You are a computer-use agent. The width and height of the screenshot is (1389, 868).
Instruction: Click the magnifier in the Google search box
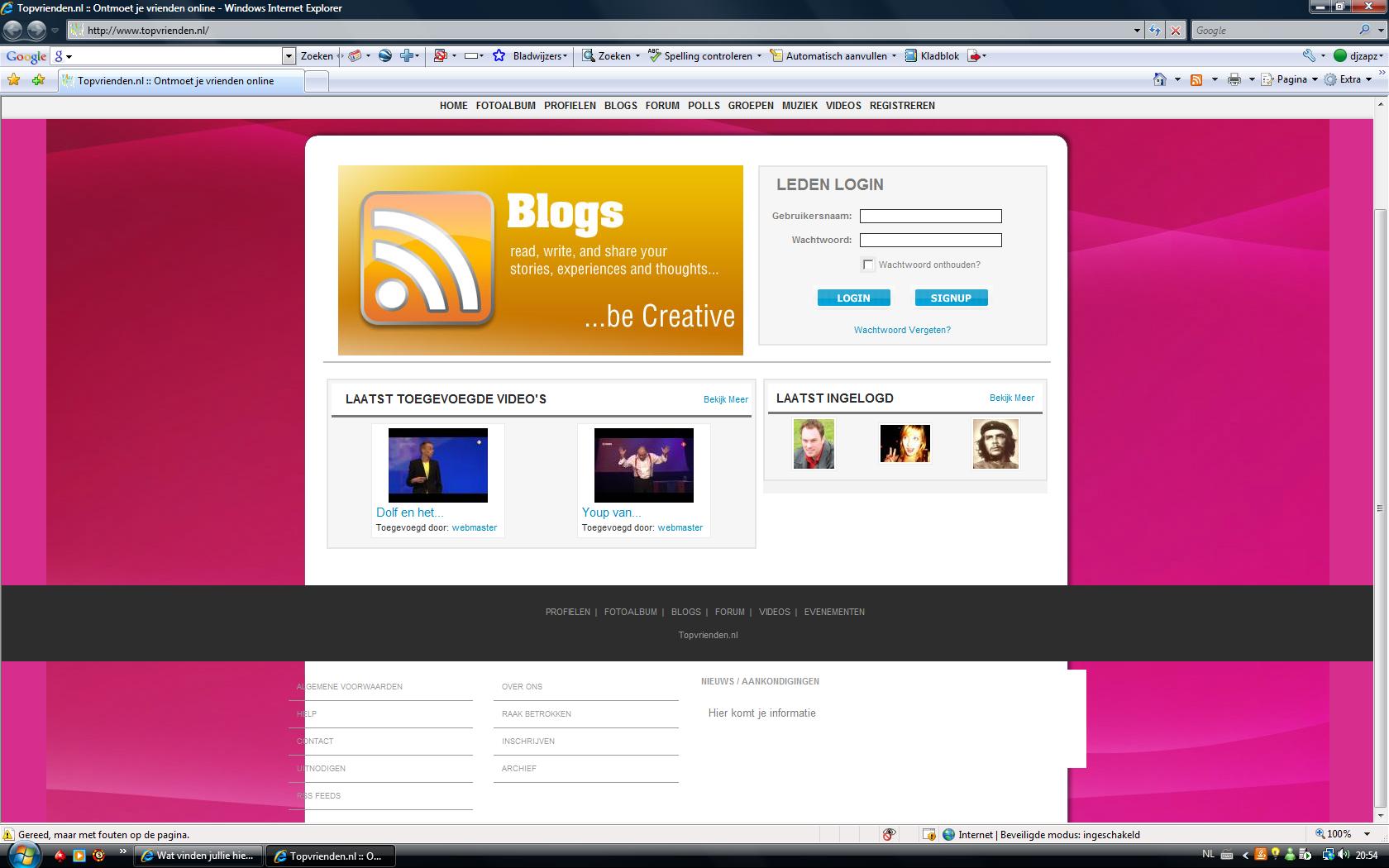(x=1364, y=30)
